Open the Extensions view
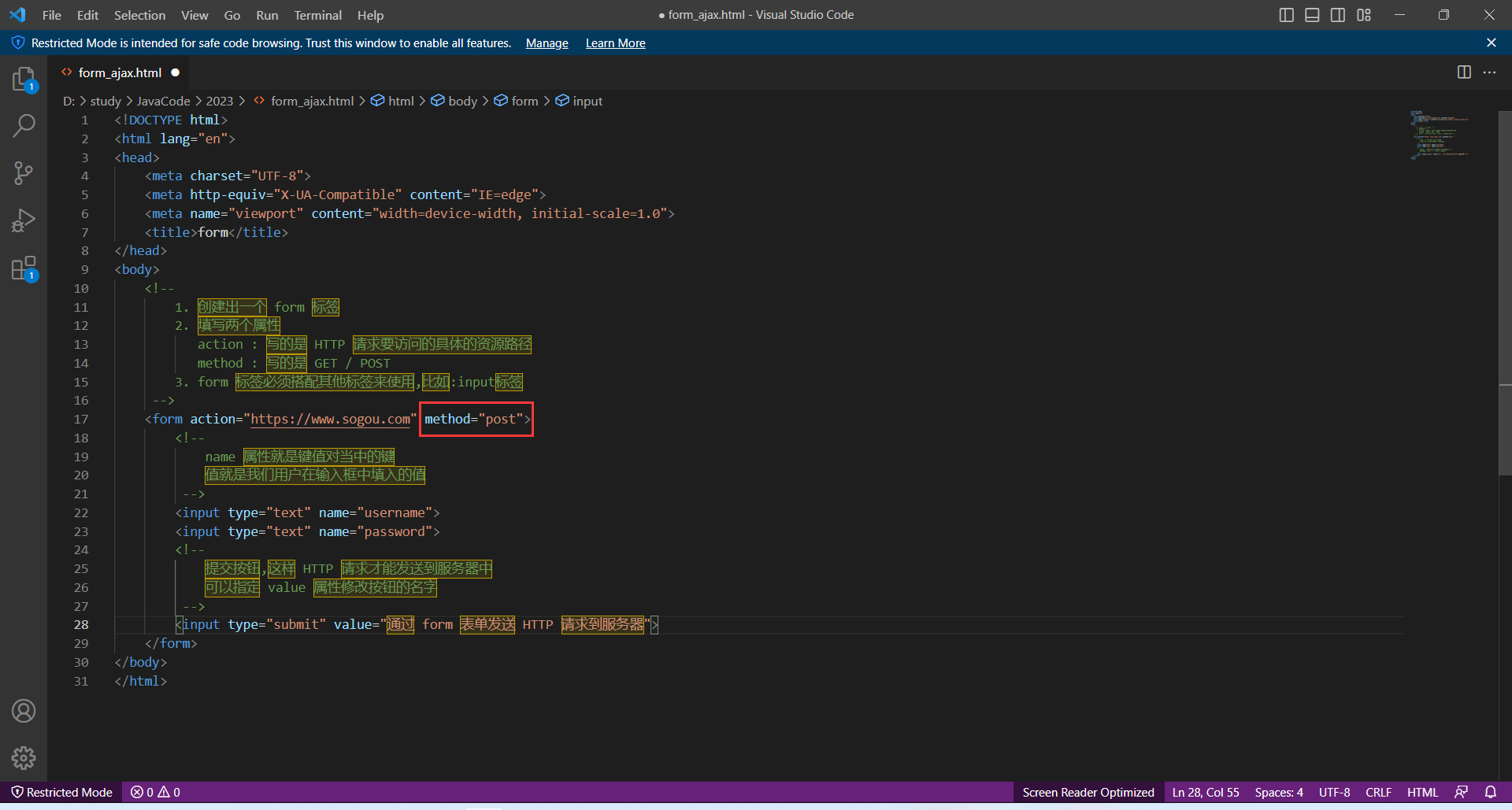The height and width of the screenshot is (810, 1512). coord(24,268)
